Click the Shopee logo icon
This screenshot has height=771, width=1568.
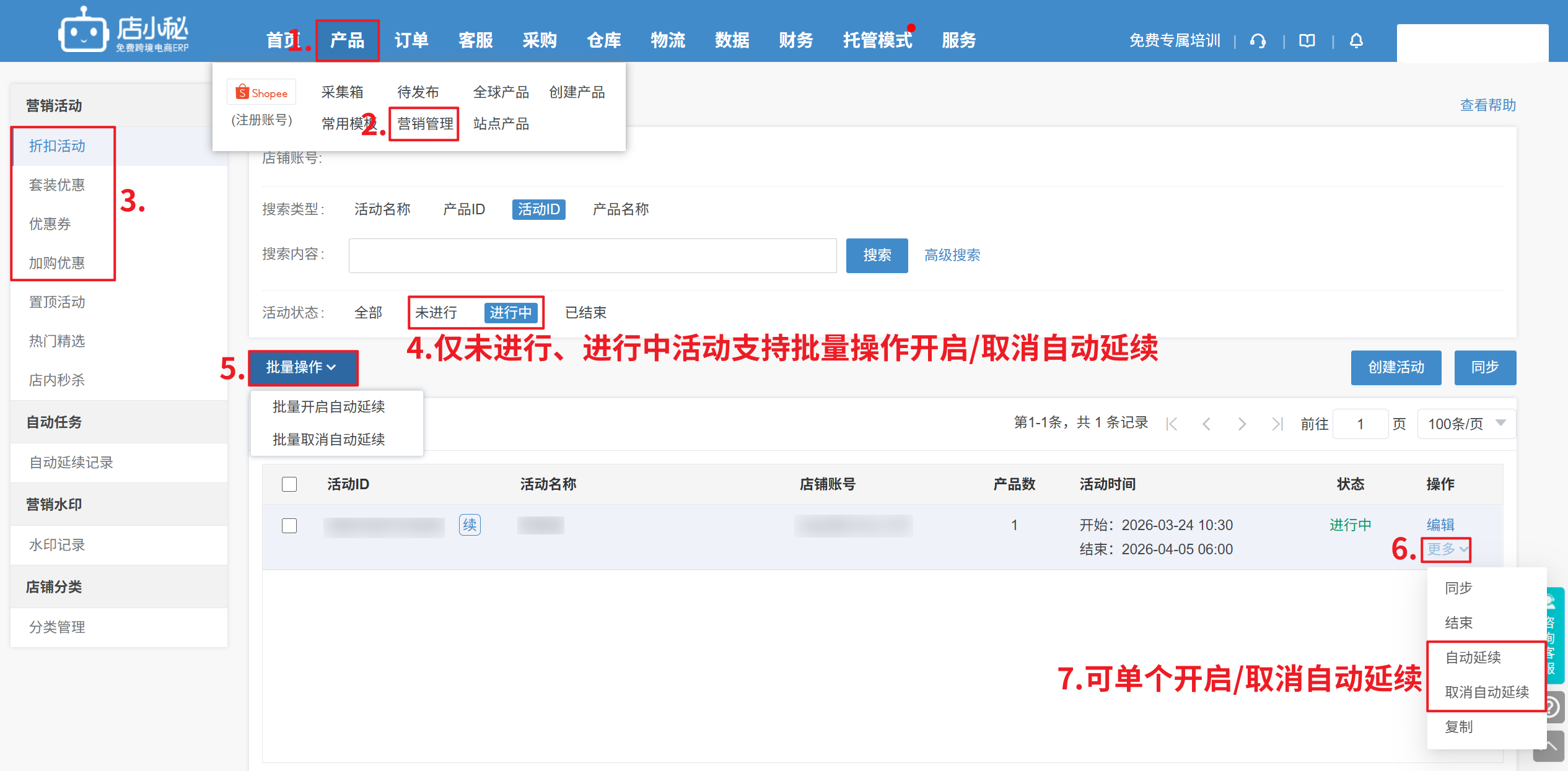click(x=261, y=93)
